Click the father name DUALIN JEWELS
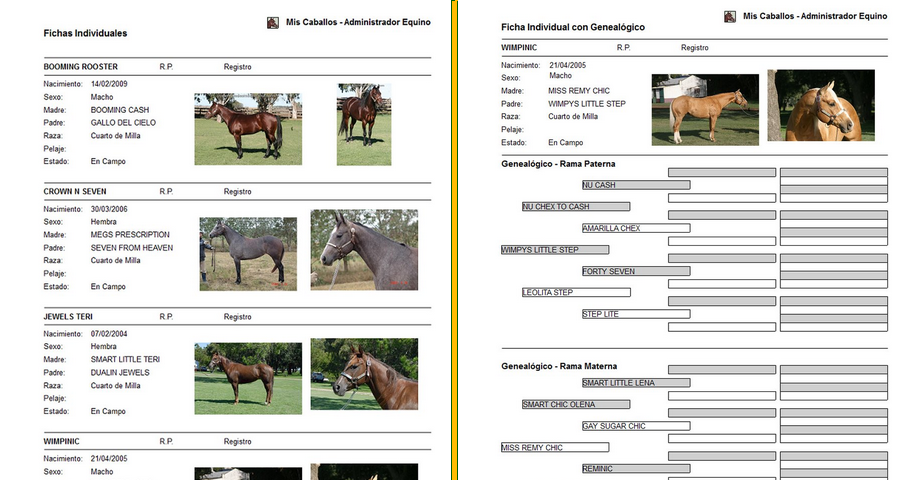The width and height of the screenshot is (900, 480). point(120,372)
